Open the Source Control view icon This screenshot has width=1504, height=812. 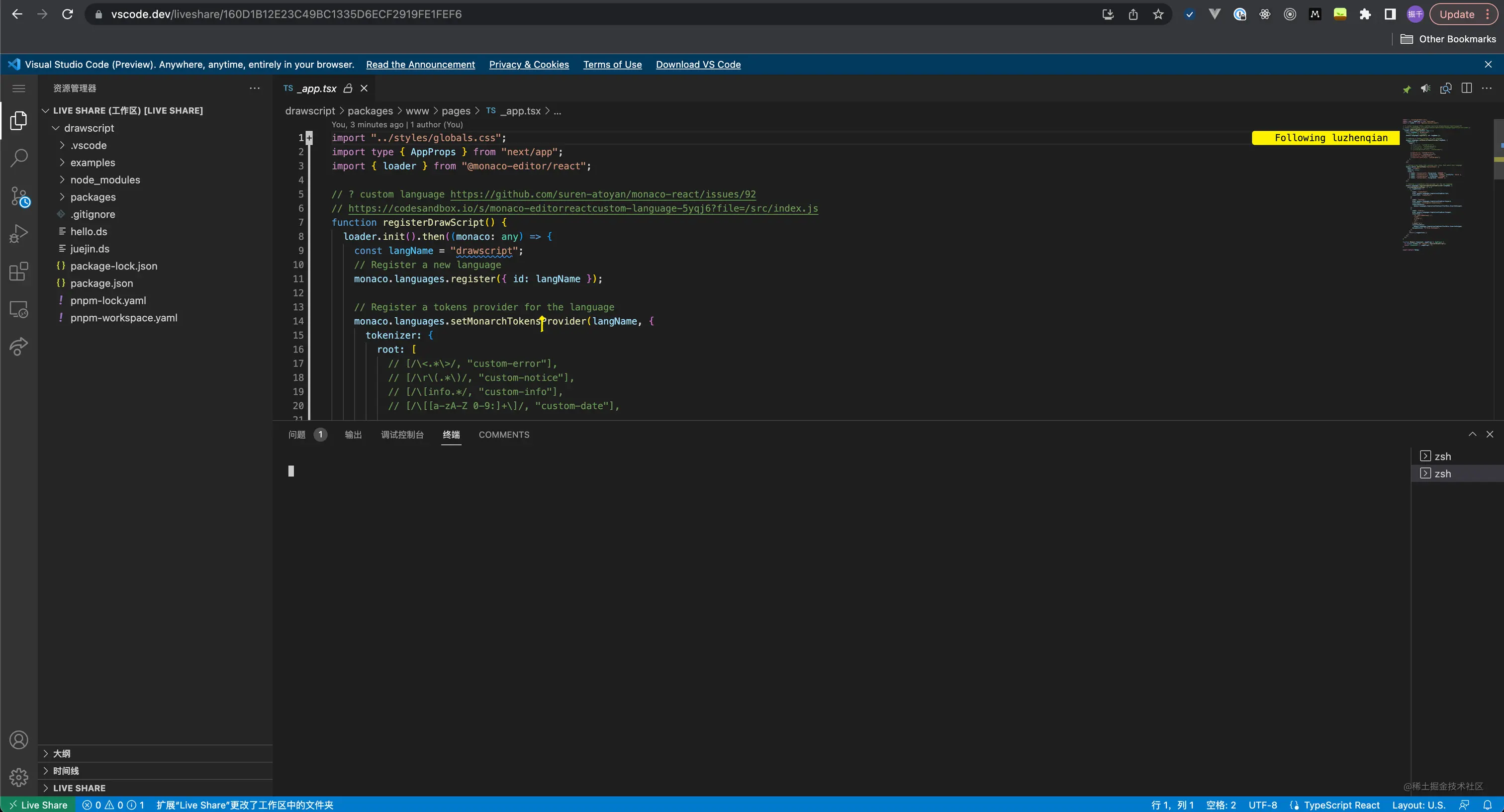pos(19,196)
